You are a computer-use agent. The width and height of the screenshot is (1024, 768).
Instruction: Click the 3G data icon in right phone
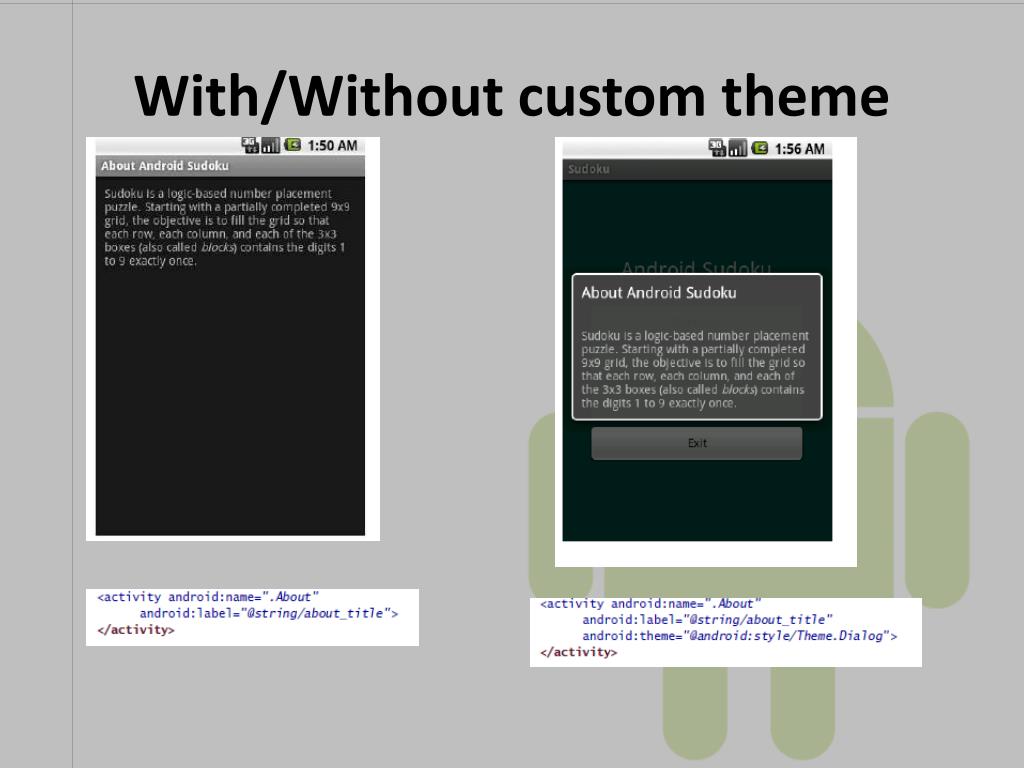[x=717, y=148]
